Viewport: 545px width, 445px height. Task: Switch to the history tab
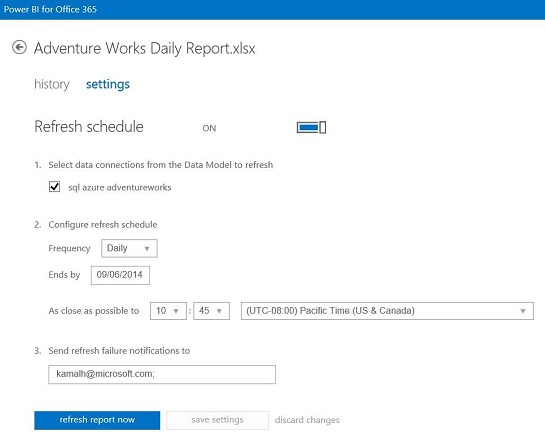click(x=52, y=84)
